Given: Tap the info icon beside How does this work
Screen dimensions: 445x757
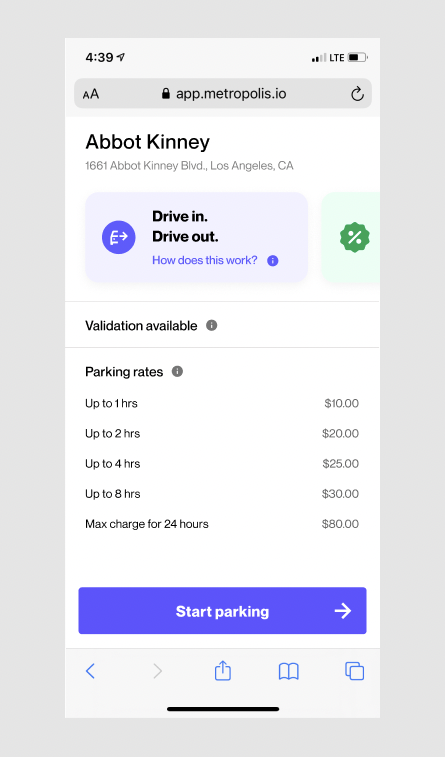Looking at the screenshot, I should [x=273, y=261].
